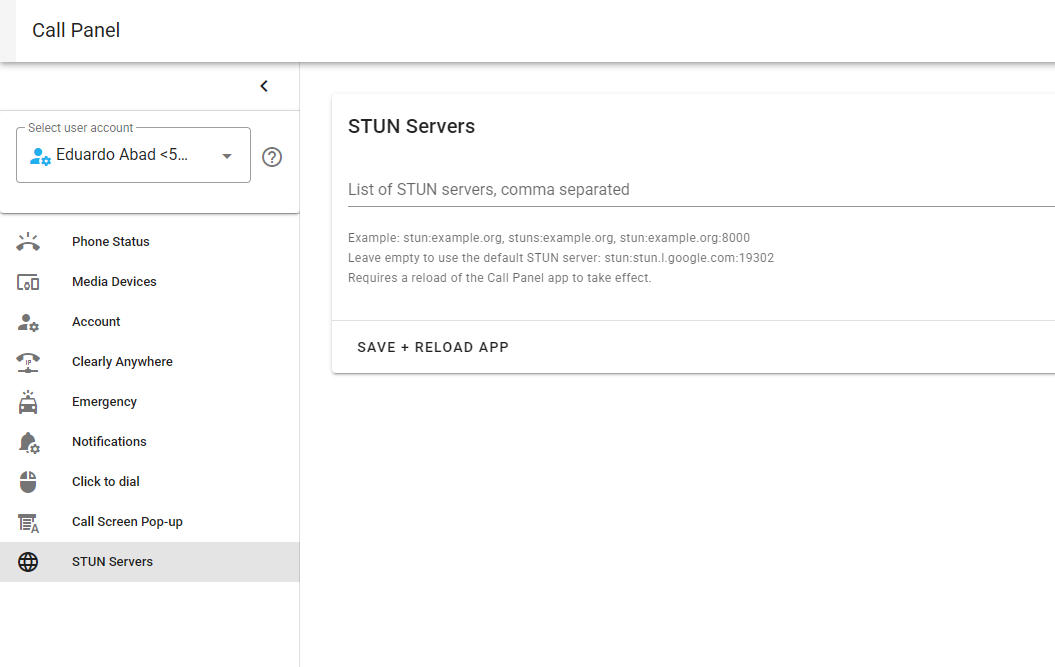The height and width of the screenshot is (667, 1055).
Task: Click the Clearly Anywhere IP phone icon
Action: tap(28, 362)
